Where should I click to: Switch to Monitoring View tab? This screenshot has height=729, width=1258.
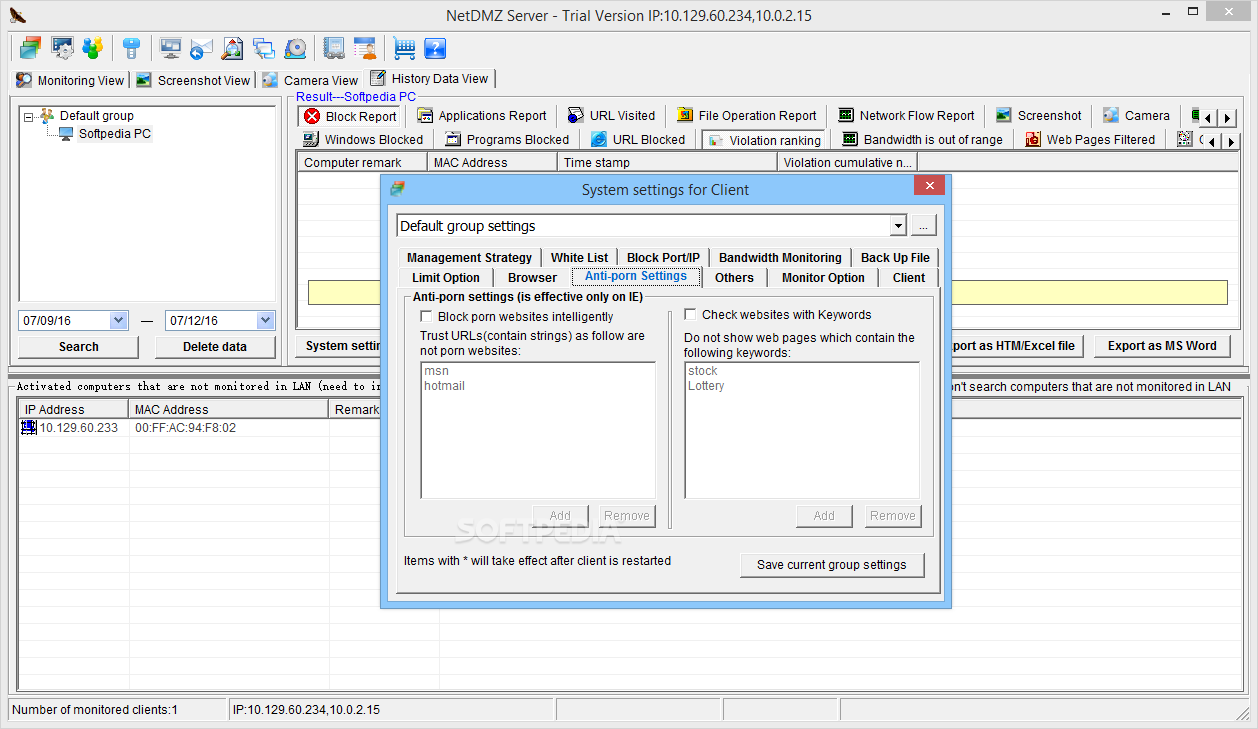tap(70, 80)
